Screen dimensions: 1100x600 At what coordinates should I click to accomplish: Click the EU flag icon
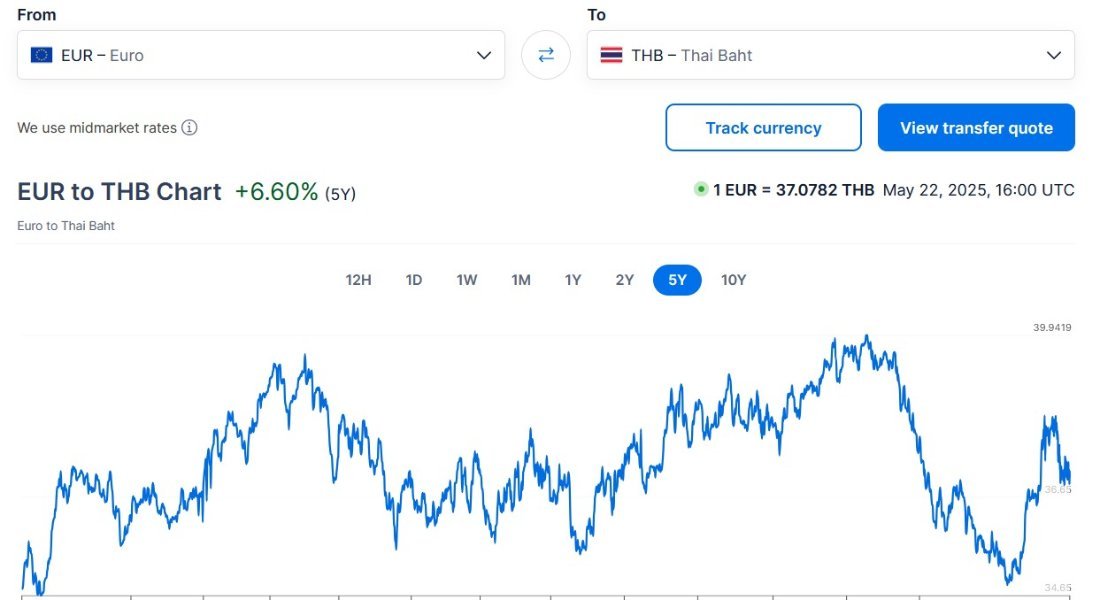click(x=41, y=55)
